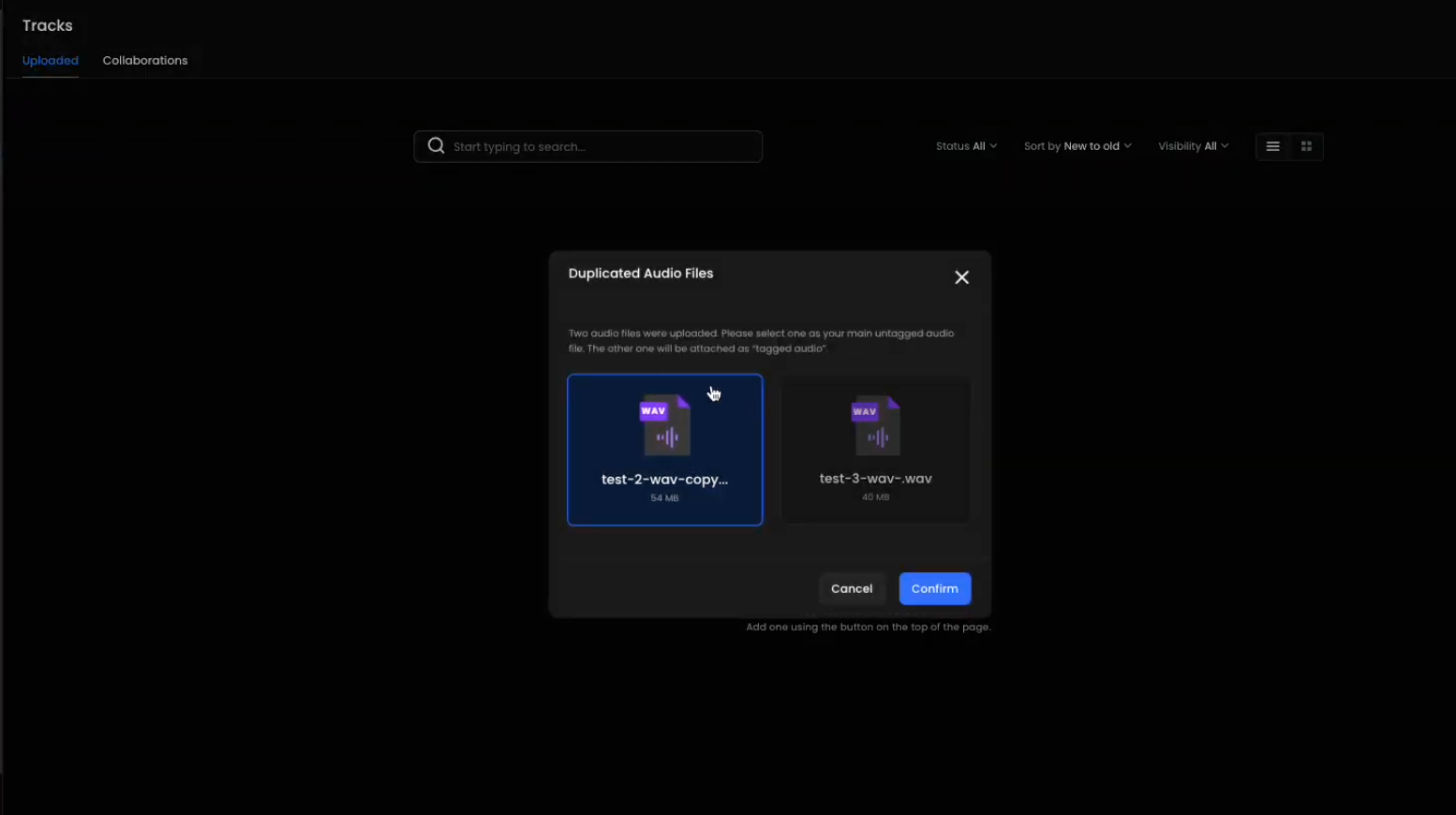Viewport: 1456px width, 815px height.
Task: Open the Collaborations tab
Action: [x=145, y=61]
